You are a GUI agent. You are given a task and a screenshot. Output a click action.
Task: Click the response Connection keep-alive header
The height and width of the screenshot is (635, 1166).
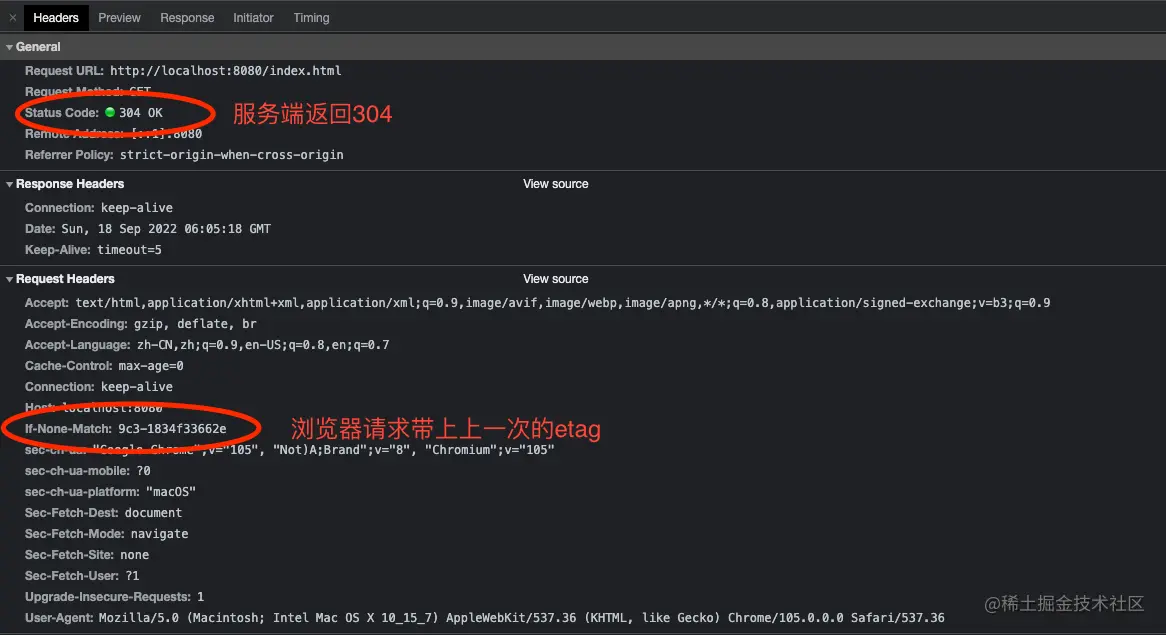[x=99, y=208]
